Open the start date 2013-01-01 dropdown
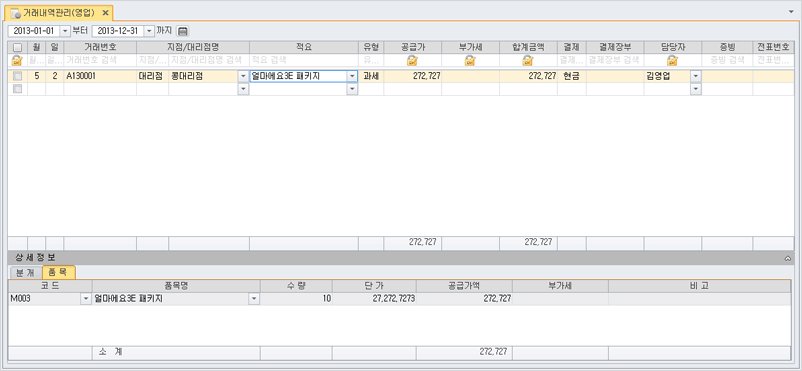The height and width of the screenshot is (371, 802). coord(65,31)
